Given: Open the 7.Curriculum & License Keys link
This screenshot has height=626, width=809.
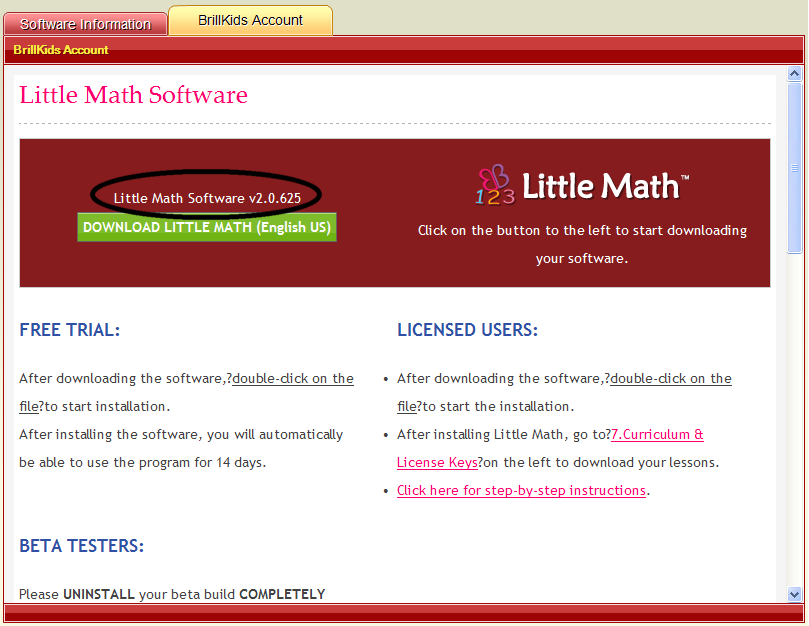Looking at the screenshot, I should click(x=657, y=435).
